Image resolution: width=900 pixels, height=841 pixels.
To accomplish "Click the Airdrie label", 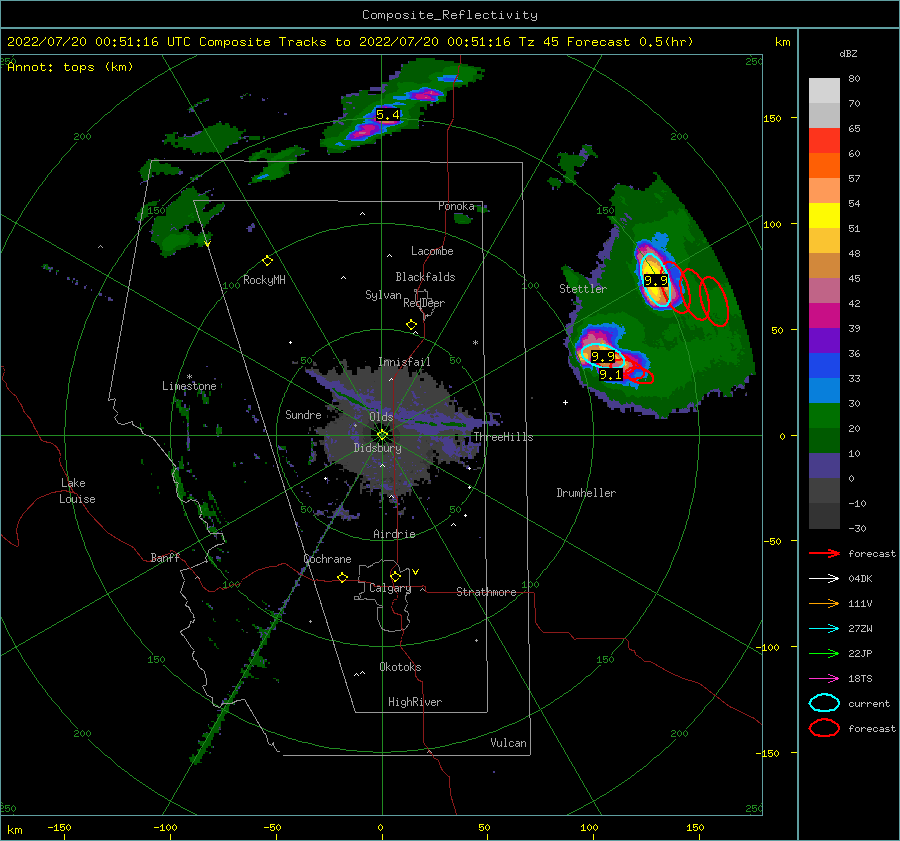I will [x=394, y=534].
